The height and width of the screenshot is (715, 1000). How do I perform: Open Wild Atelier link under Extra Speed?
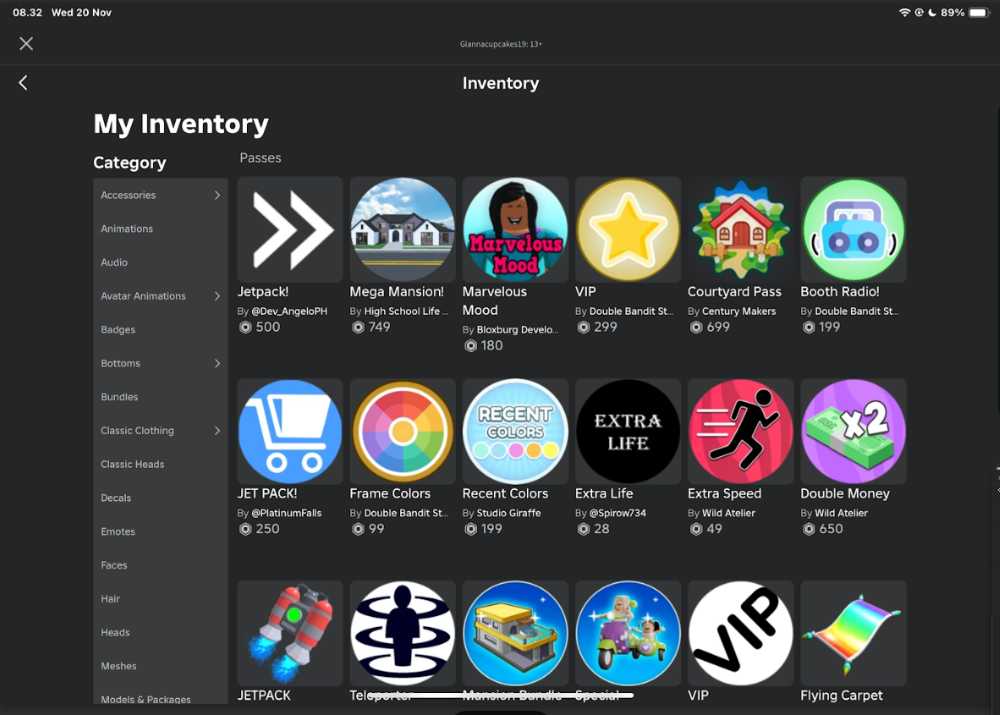[729, 513]
